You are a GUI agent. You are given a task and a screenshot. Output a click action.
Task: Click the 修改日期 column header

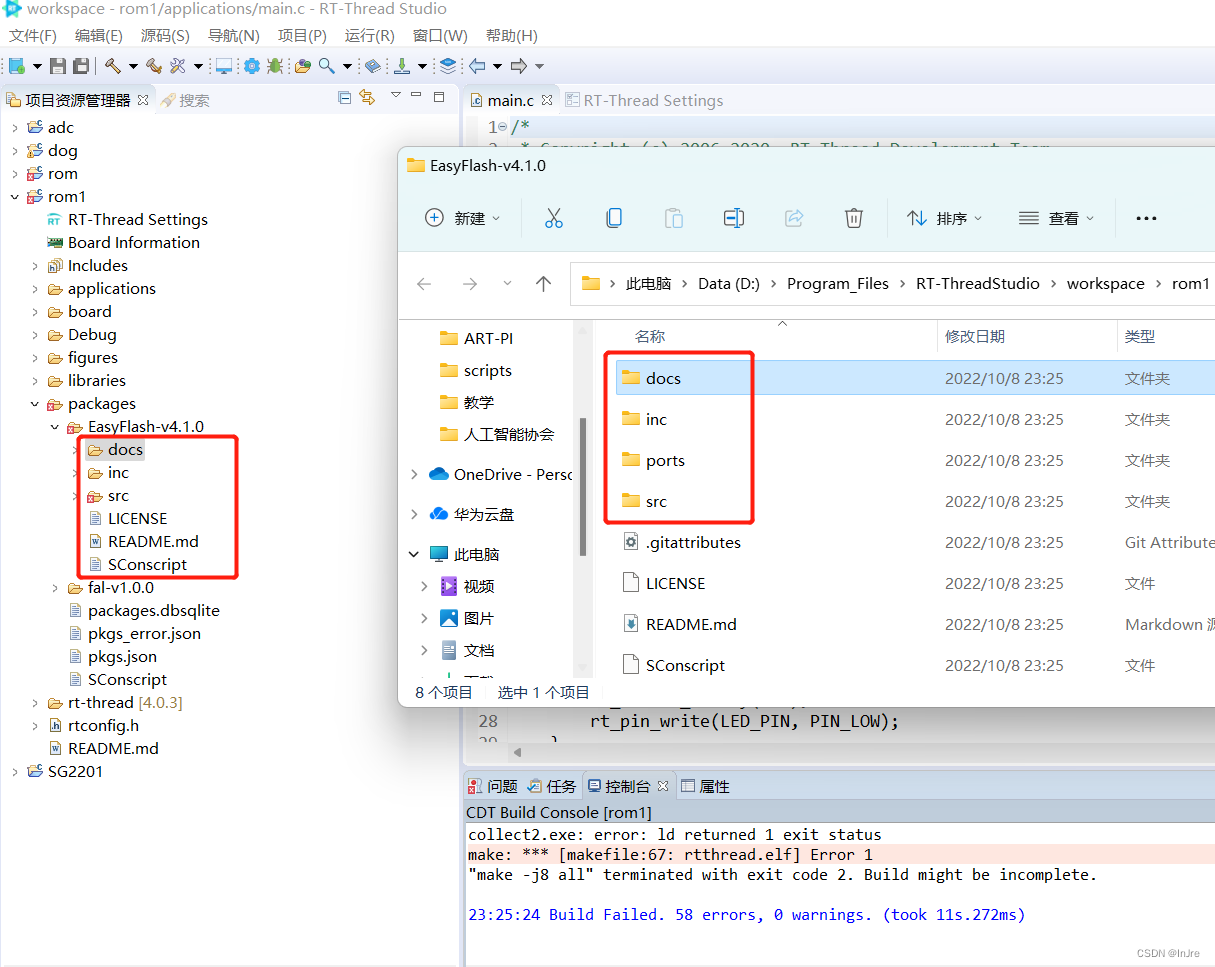pos(975,337)
